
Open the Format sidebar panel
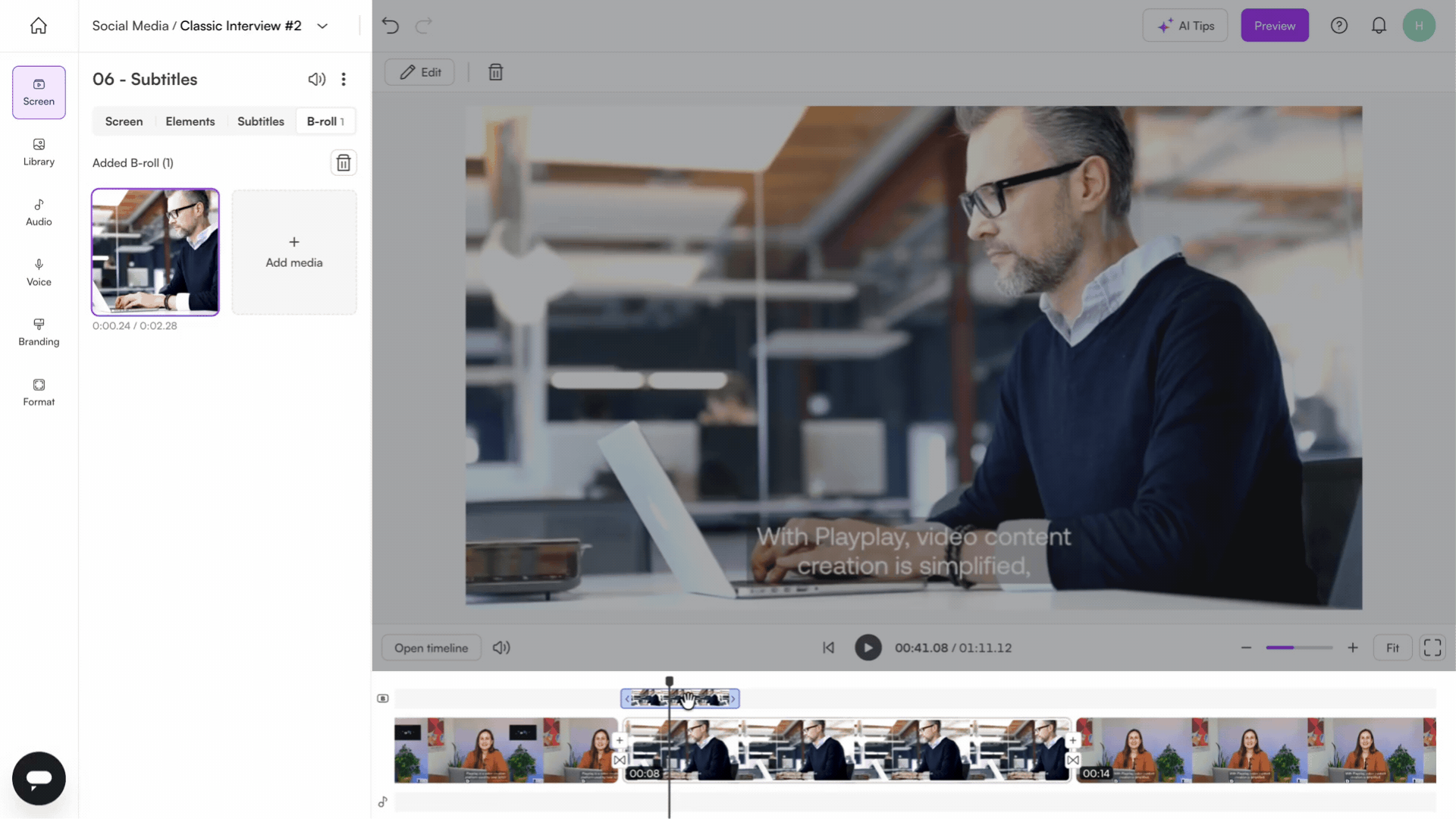[39, 392]
